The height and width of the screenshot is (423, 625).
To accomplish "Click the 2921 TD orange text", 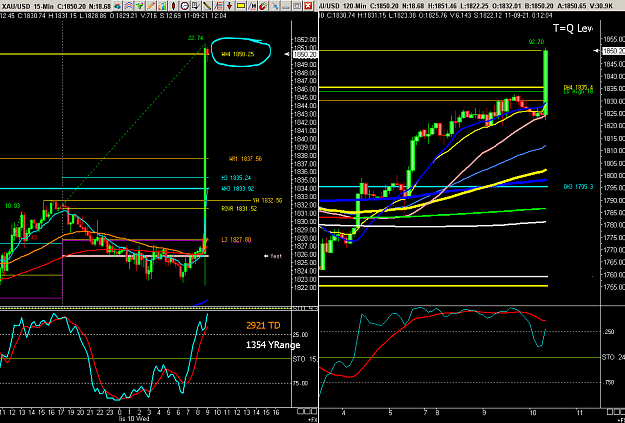I will tap(263, 326).
